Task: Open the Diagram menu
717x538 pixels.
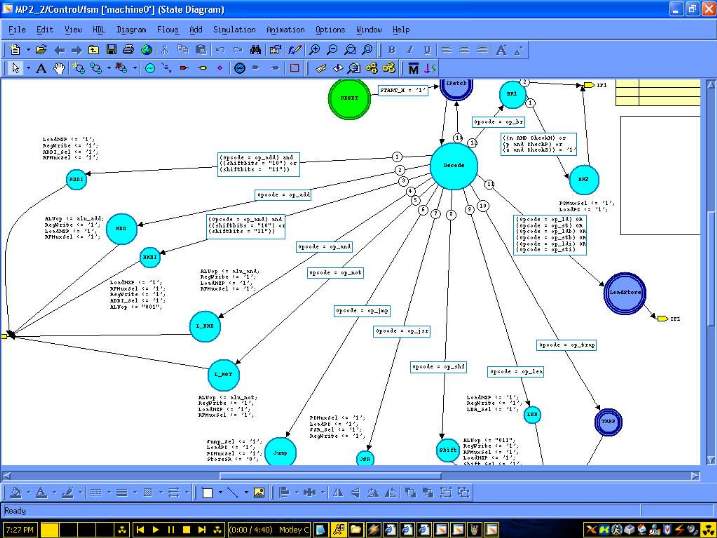Action: pyautogui.click(x=131, y=29)
